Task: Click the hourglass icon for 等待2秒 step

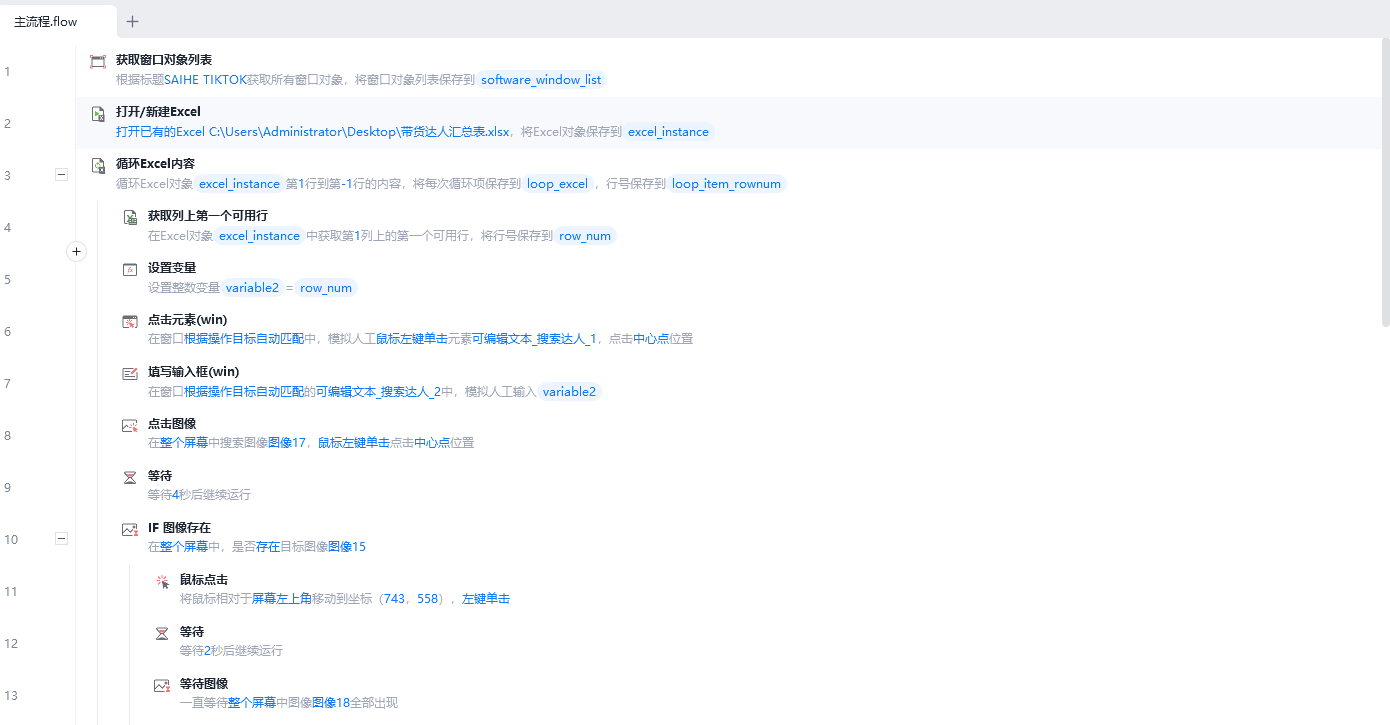Action: (x=162, y=634)
